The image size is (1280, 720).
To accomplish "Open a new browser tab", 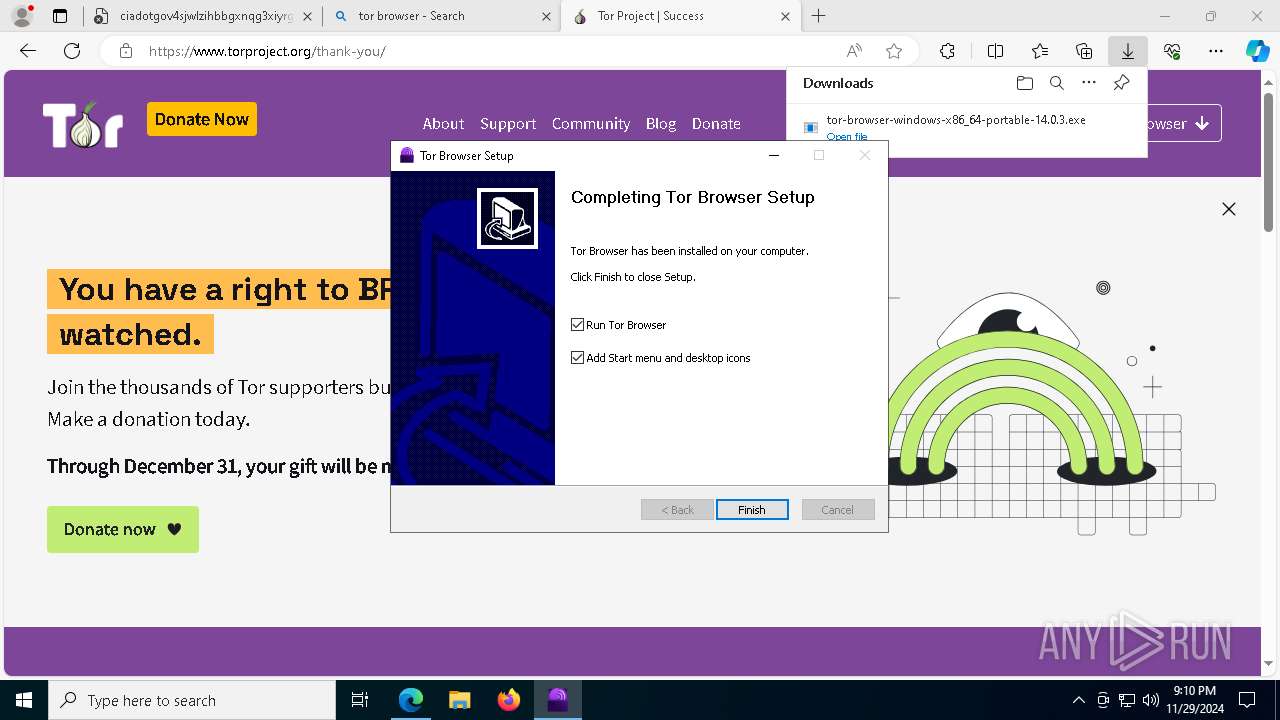I will tap(819, 16).
